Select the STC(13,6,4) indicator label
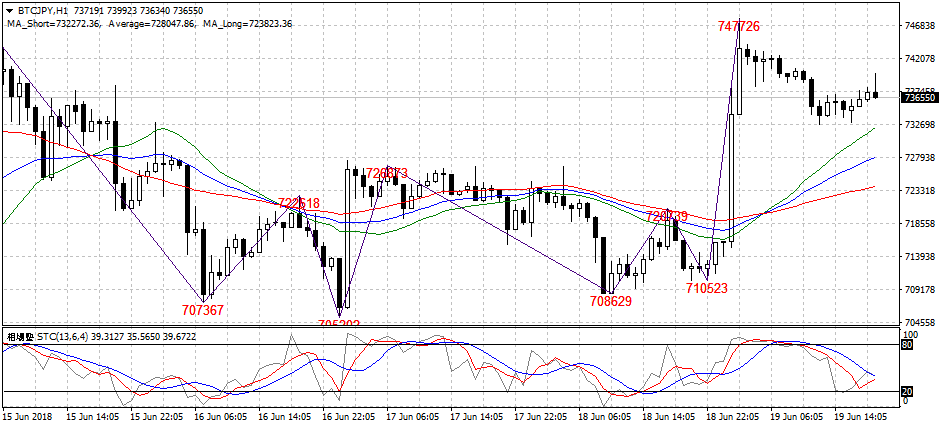 click(66, 337)
